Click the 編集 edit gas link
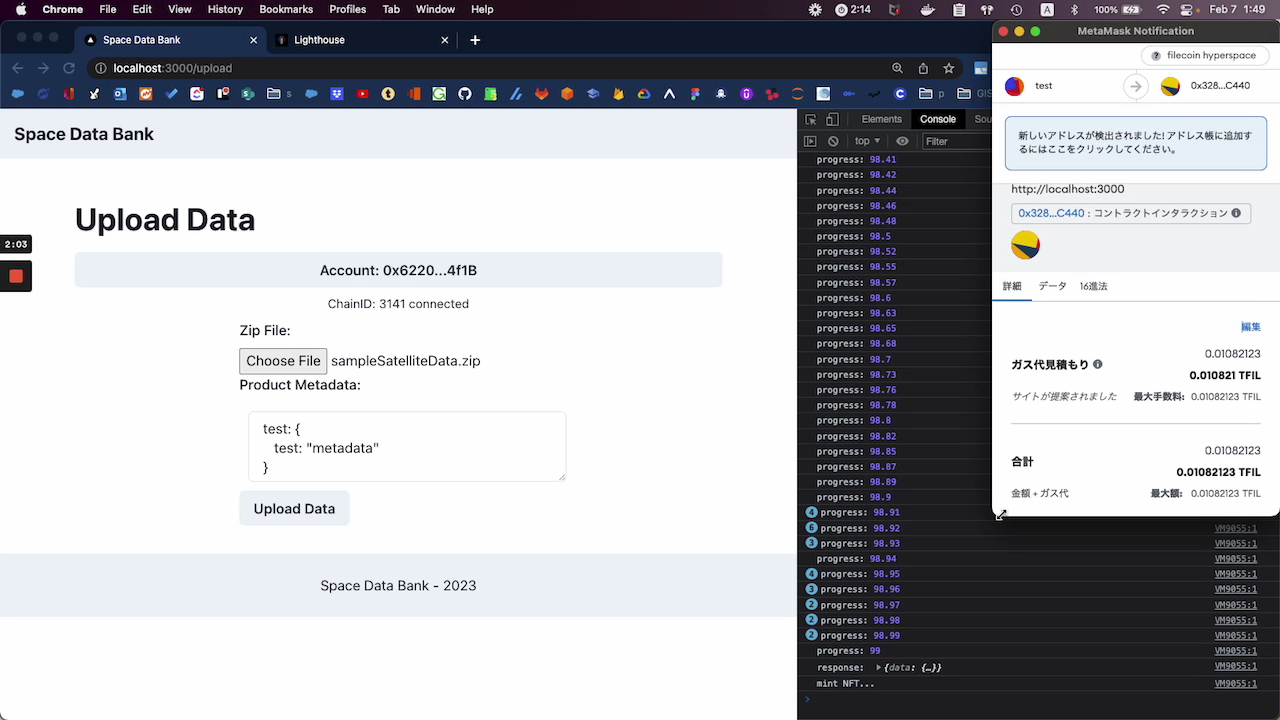 coord(1251,327)
